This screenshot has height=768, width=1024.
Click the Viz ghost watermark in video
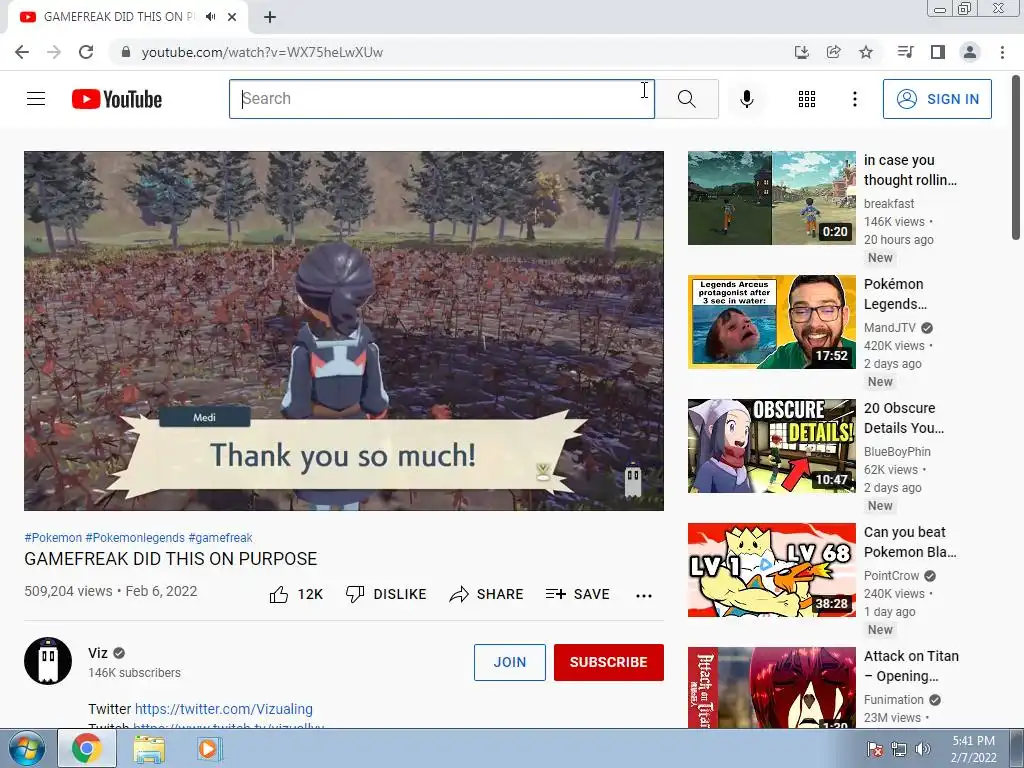pos(633,481)
